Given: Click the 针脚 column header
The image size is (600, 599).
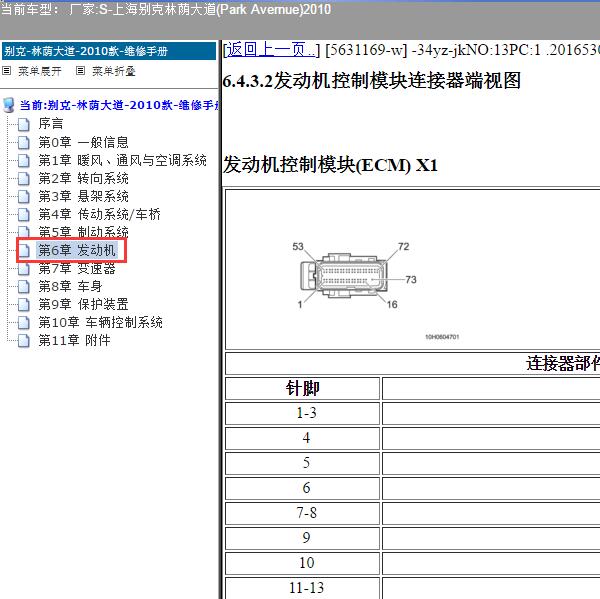Looking at the screenshot, I should (303, 388).
